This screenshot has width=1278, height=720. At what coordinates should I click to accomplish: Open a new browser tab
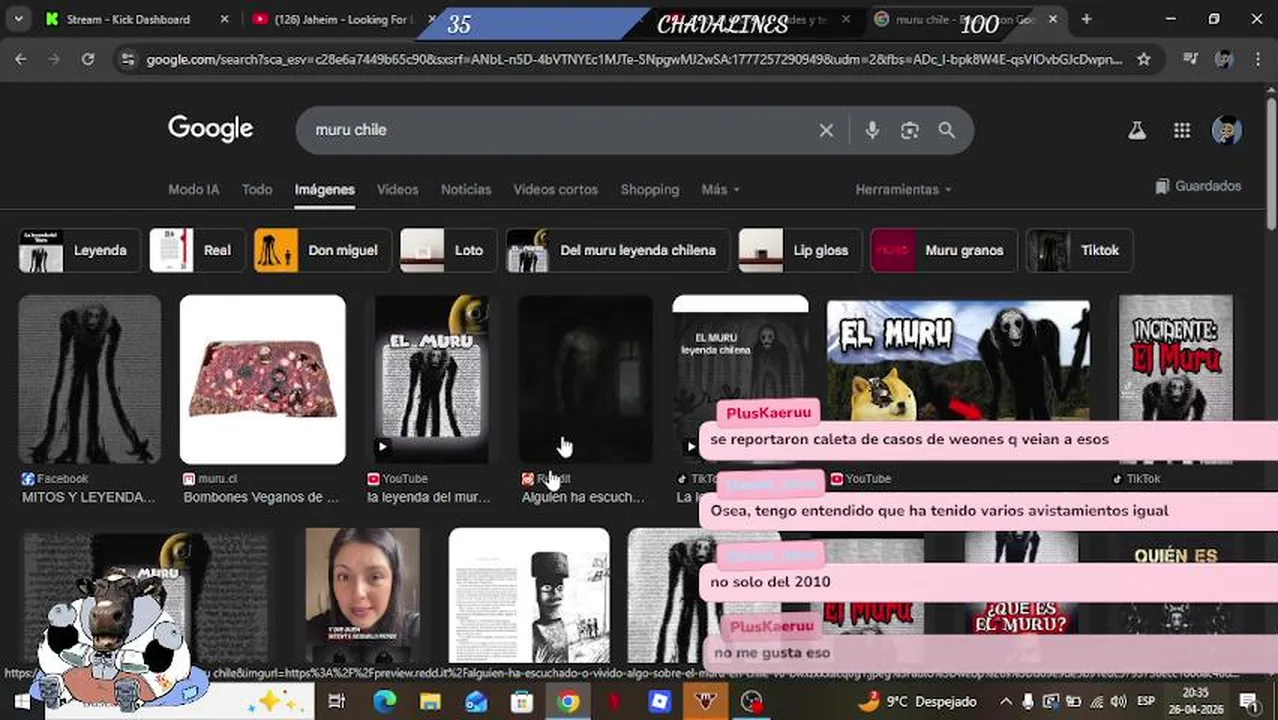coord(1086,19)
